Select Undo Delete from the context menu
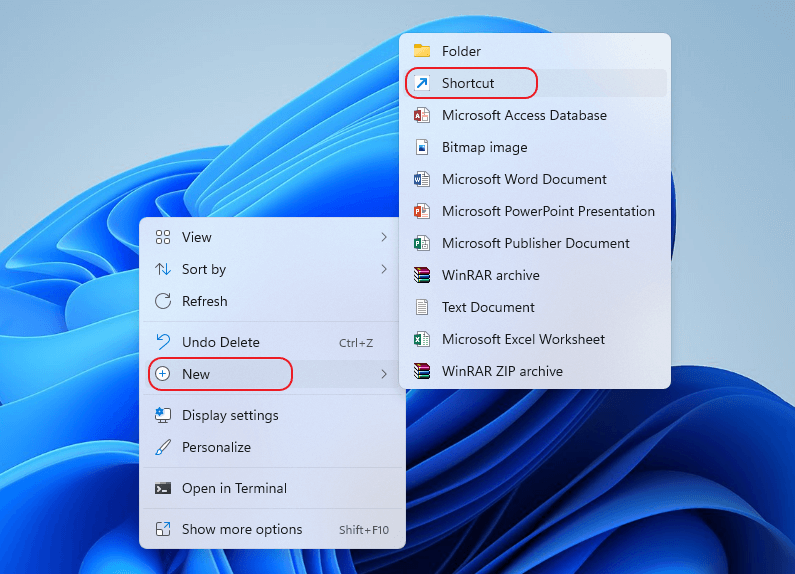795x574 pixels. (x=272, y=342)
